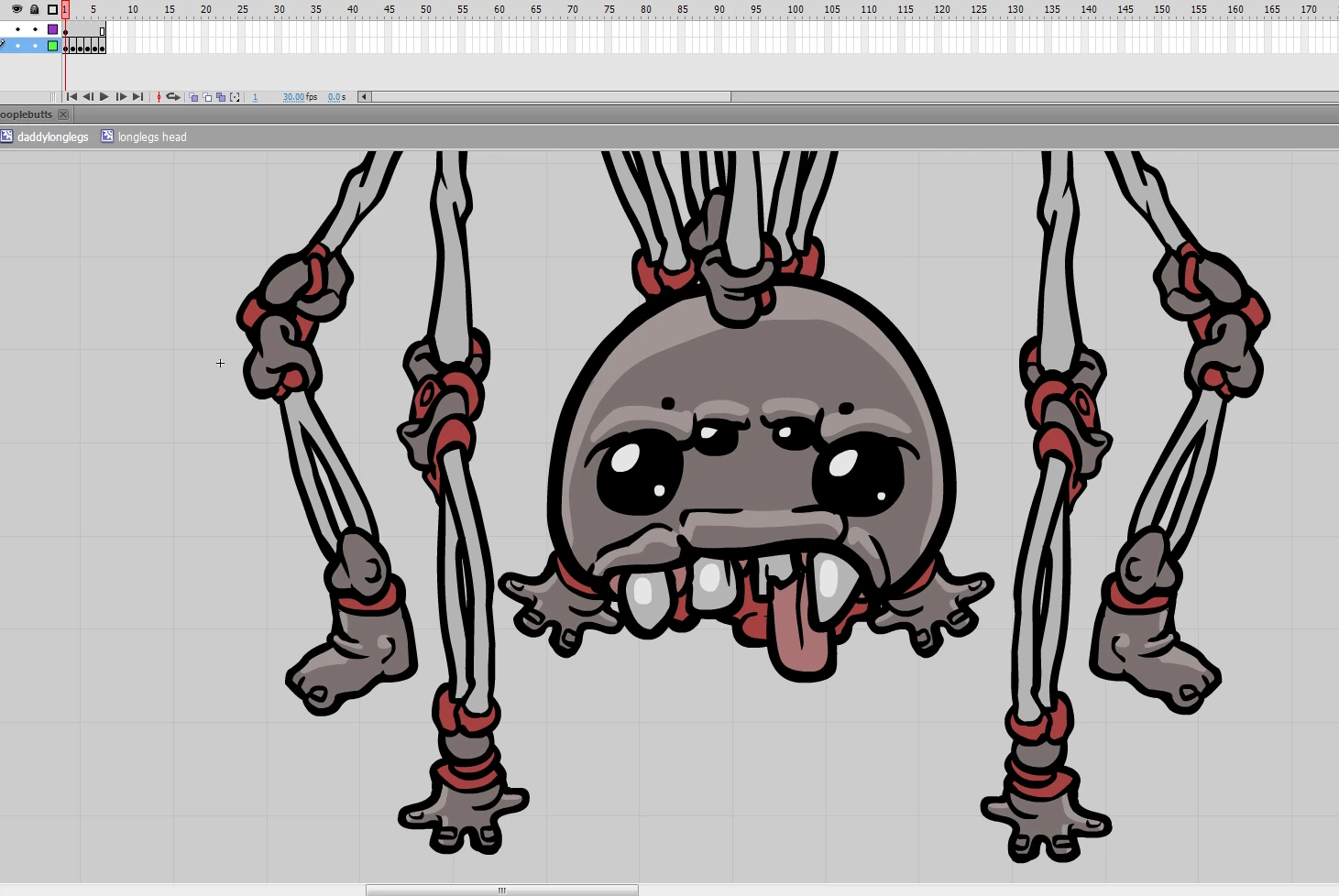
Task: Click the current frame number field
Action: point(256,97)
